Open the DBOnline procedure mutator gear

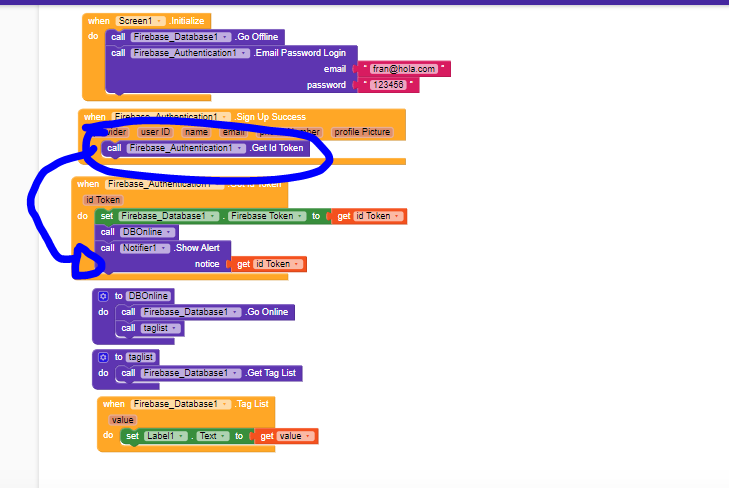coord(103,296)
